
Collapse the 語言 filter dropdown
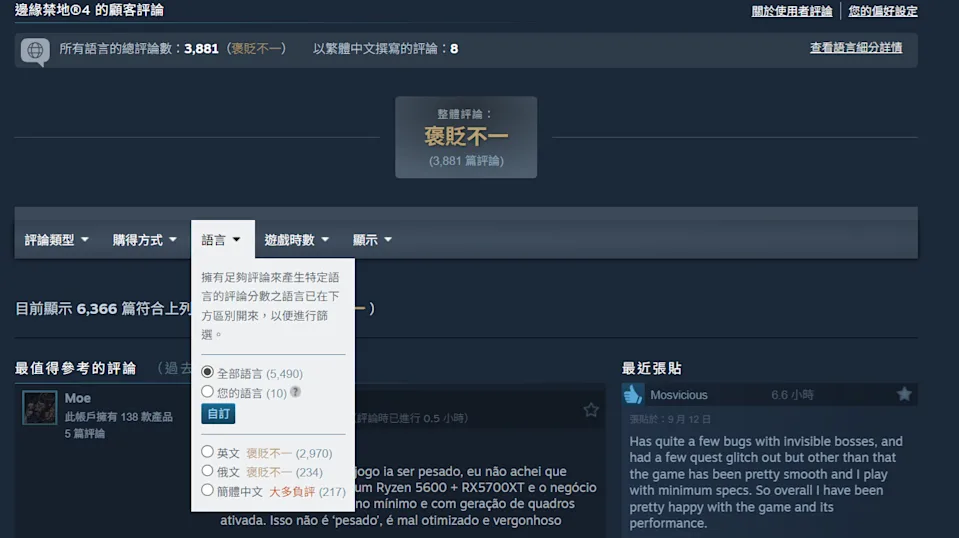click(221, 240)
